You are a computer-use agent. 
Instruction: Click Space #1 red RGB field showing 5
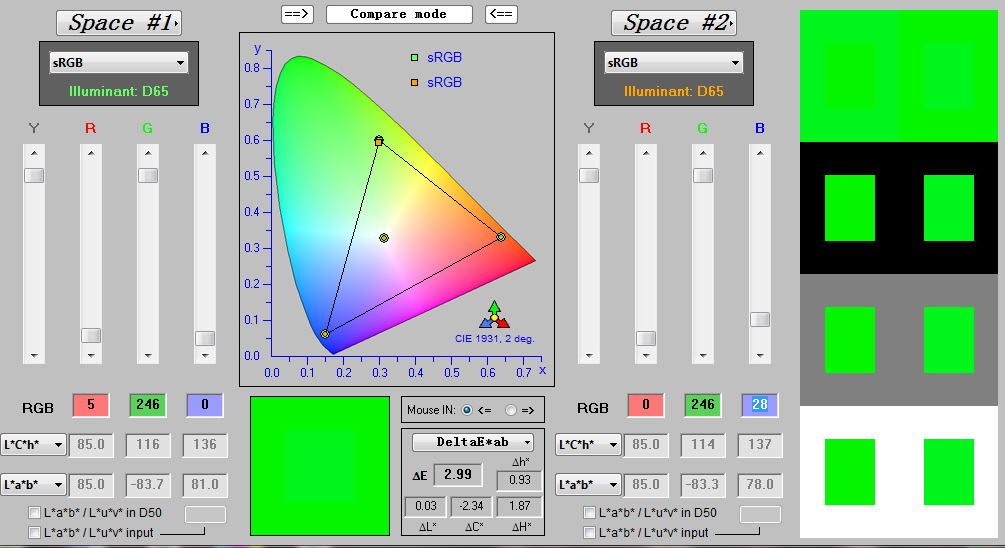[x=91, y=405]
